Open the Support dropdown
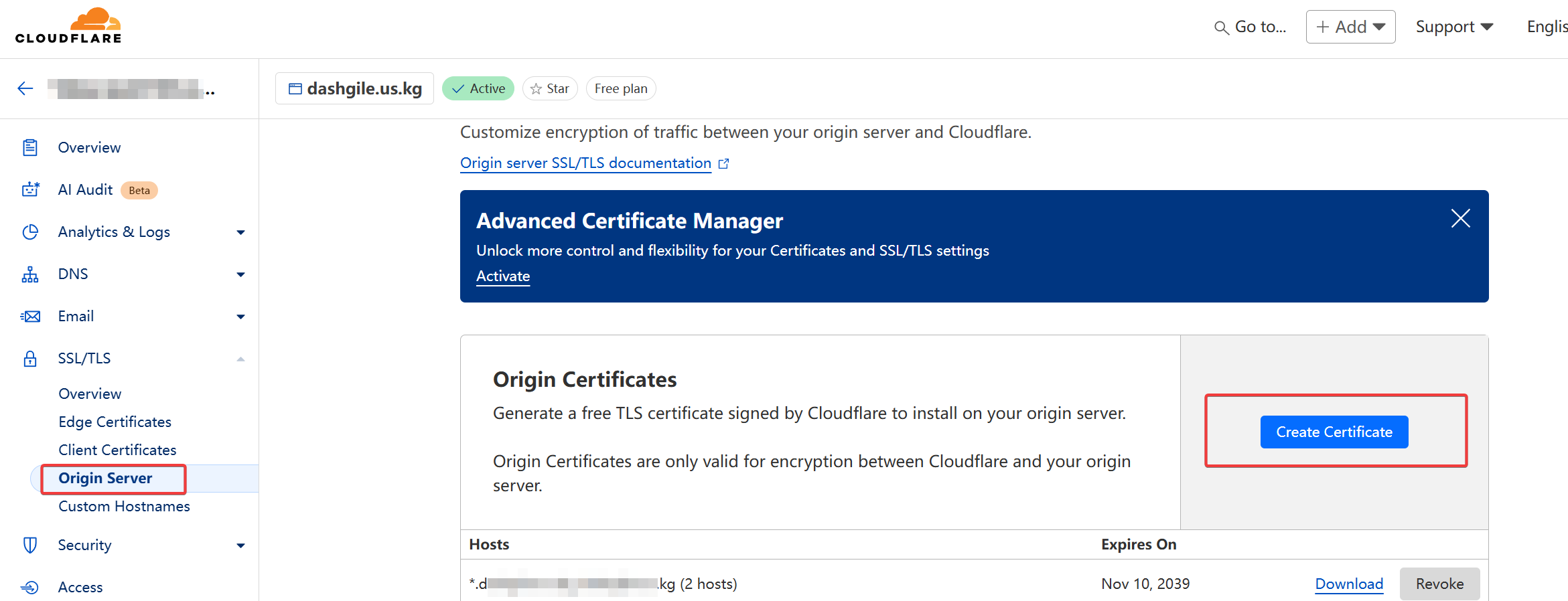Image resolution: width=1568 pixels, height=601 pixels. [1453, 27]
